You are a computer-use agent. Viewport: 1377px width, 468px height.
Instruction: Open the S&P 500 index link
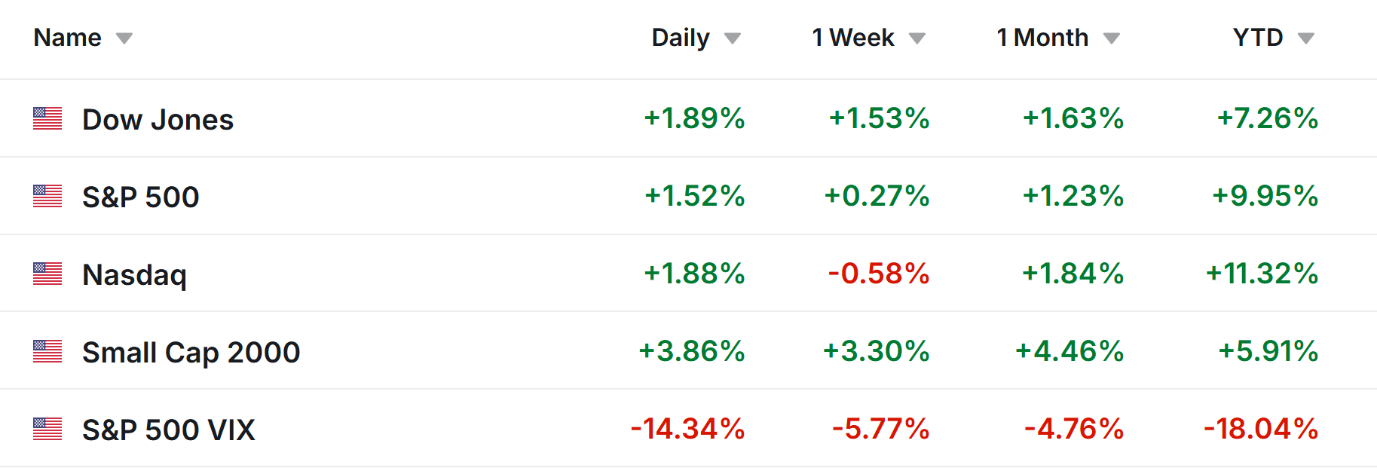click(x=141, y=197)
